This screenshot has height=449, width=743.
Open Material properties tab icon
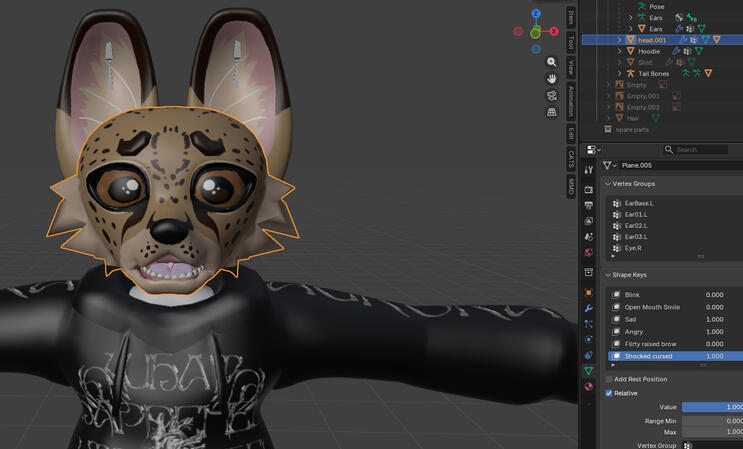point(589,386)
